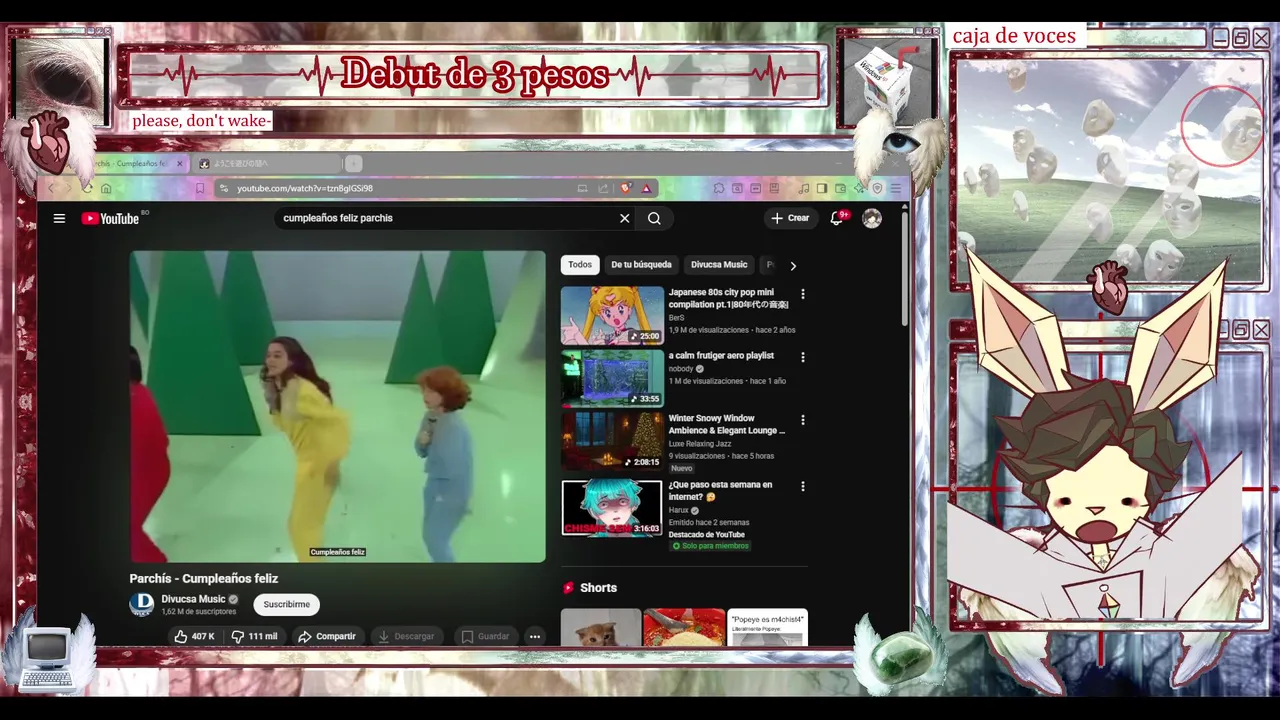Close the Cumpleaños feliz browser tab
1280x720 pixels.
[180, 163]
